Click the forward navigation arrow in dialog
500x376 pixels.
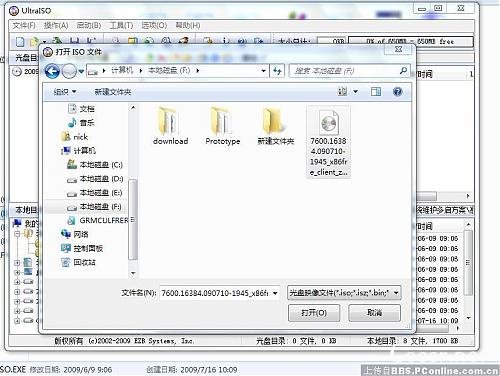point(69,71)
